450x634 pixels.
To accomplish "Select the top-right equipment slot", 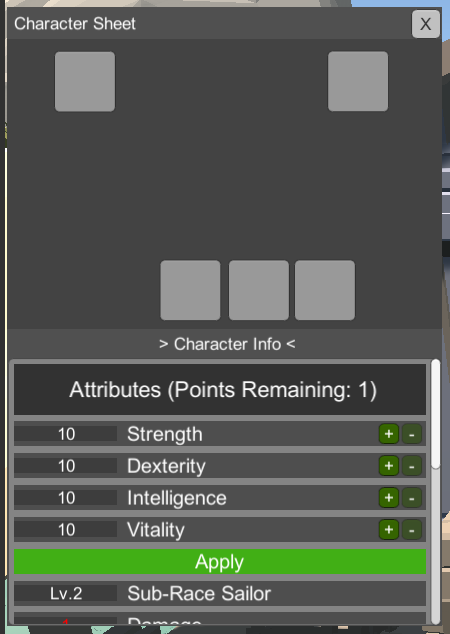I will click(358, 81).
